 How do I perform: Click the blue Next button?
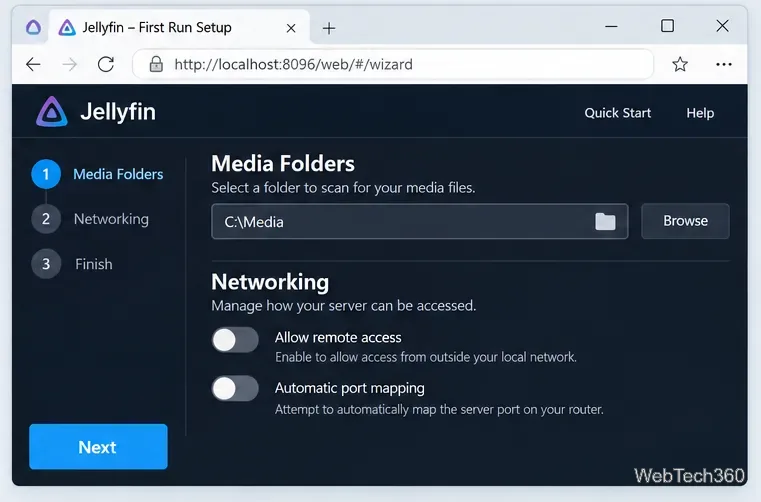98,447
